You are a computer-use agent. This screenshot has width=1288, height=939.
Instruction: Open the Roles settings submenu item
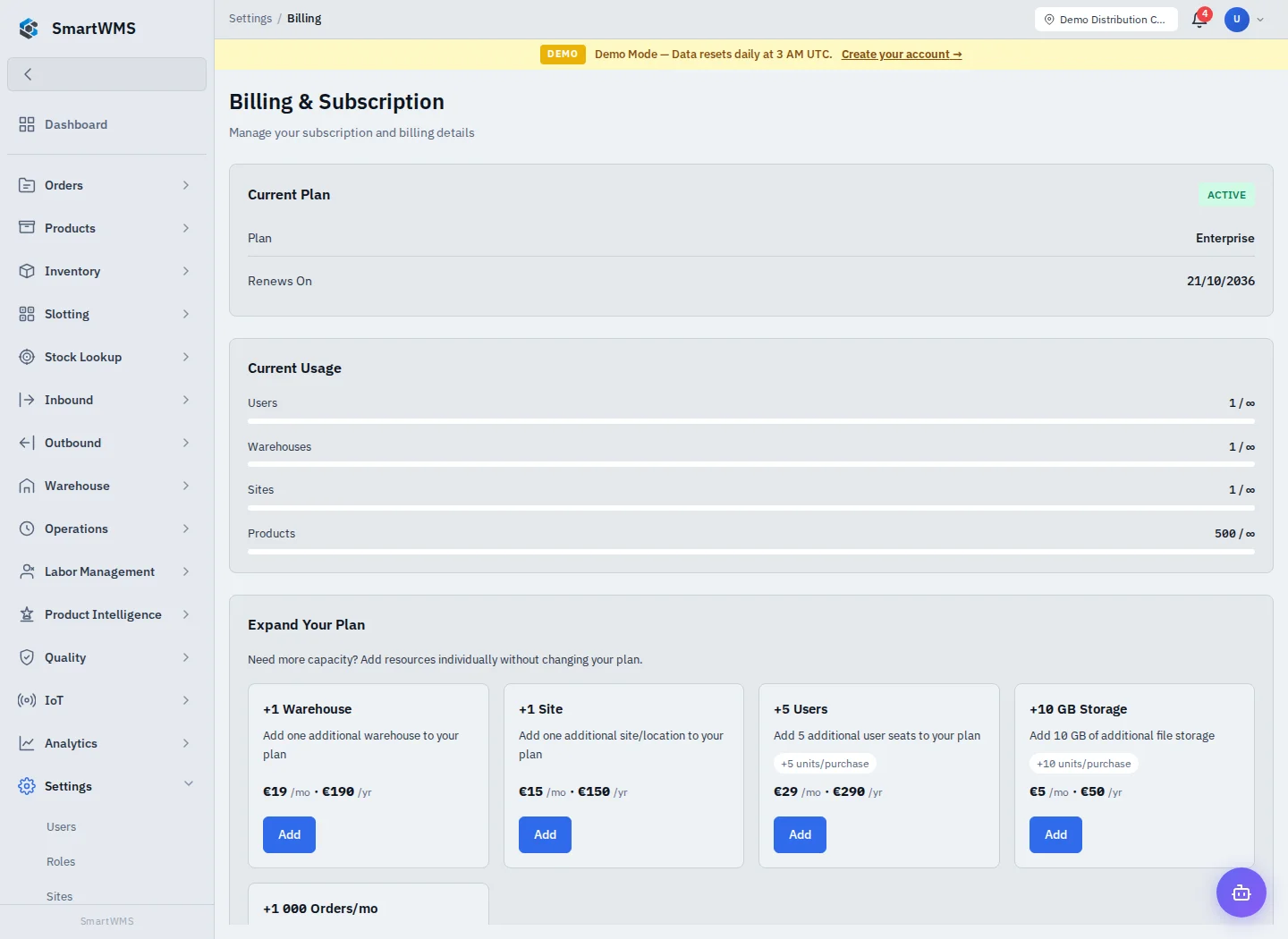tap(61, 862)
